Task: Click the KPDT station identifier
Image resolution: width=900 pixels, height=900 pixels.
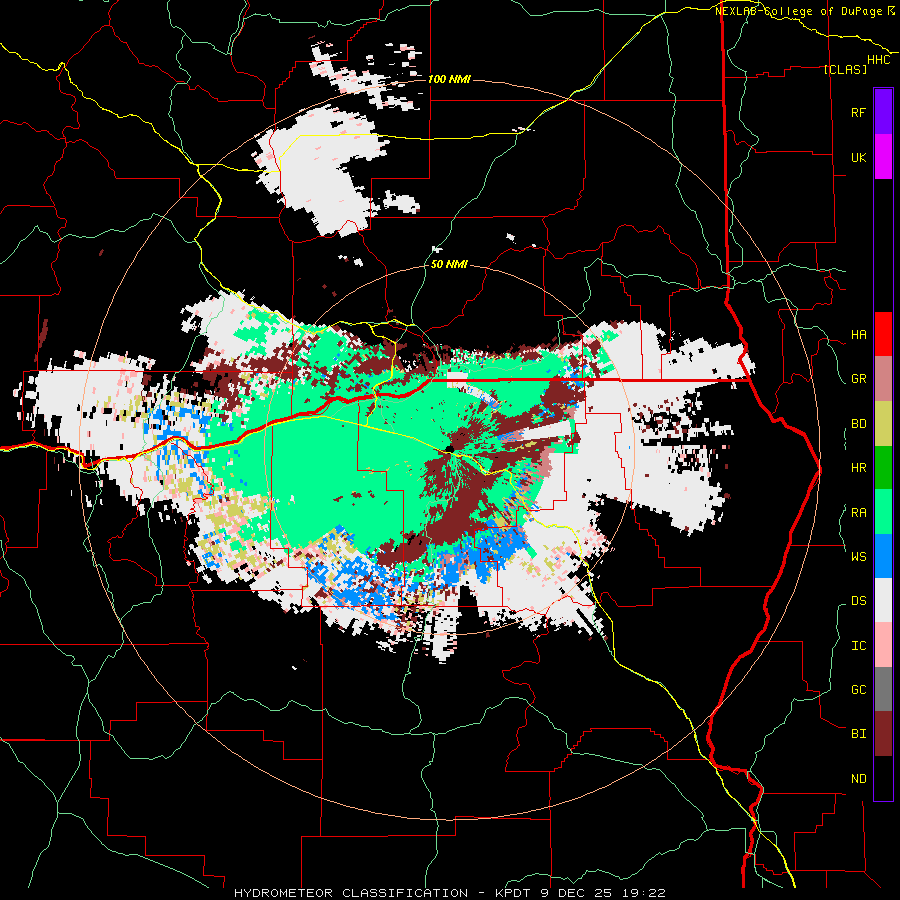Action: coord(514,893)
